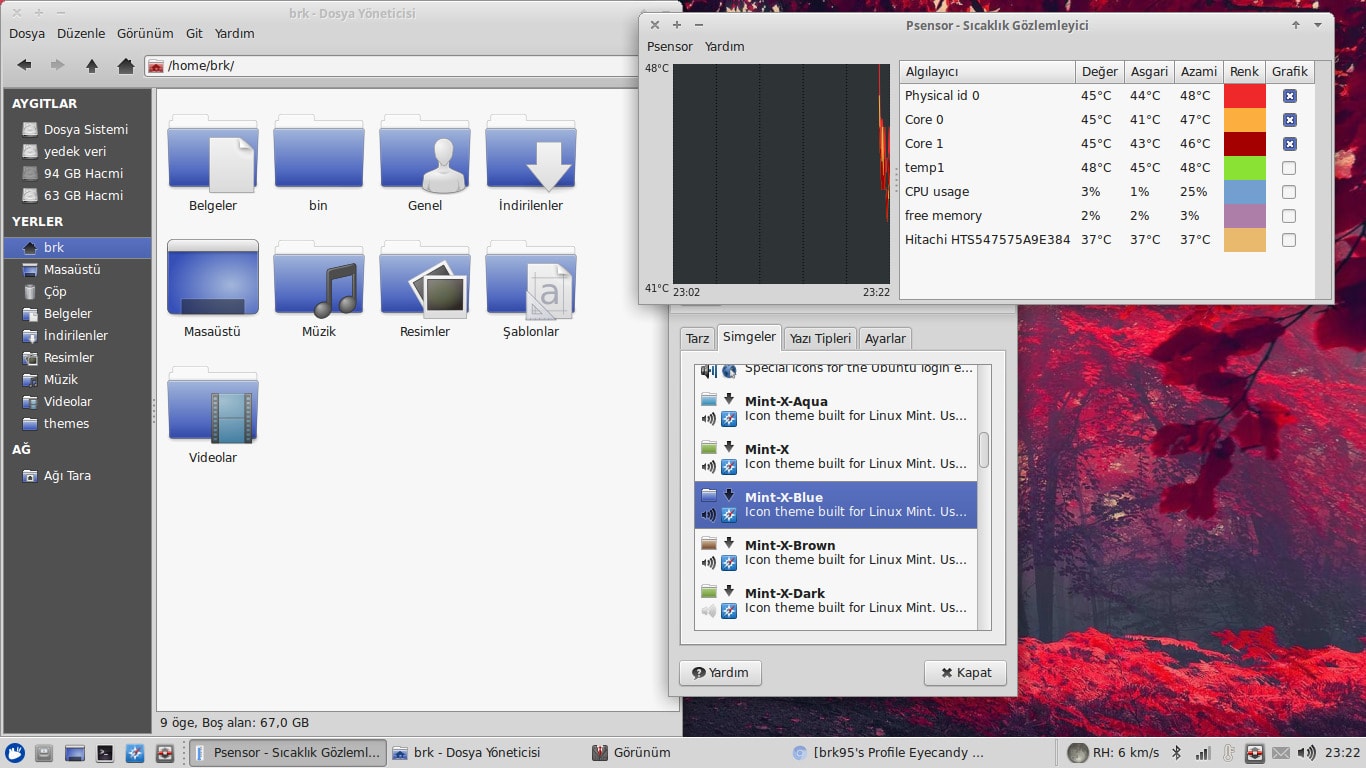
Task: Switch to the Yazı Tipleri tab
Action: coord(819,338)
